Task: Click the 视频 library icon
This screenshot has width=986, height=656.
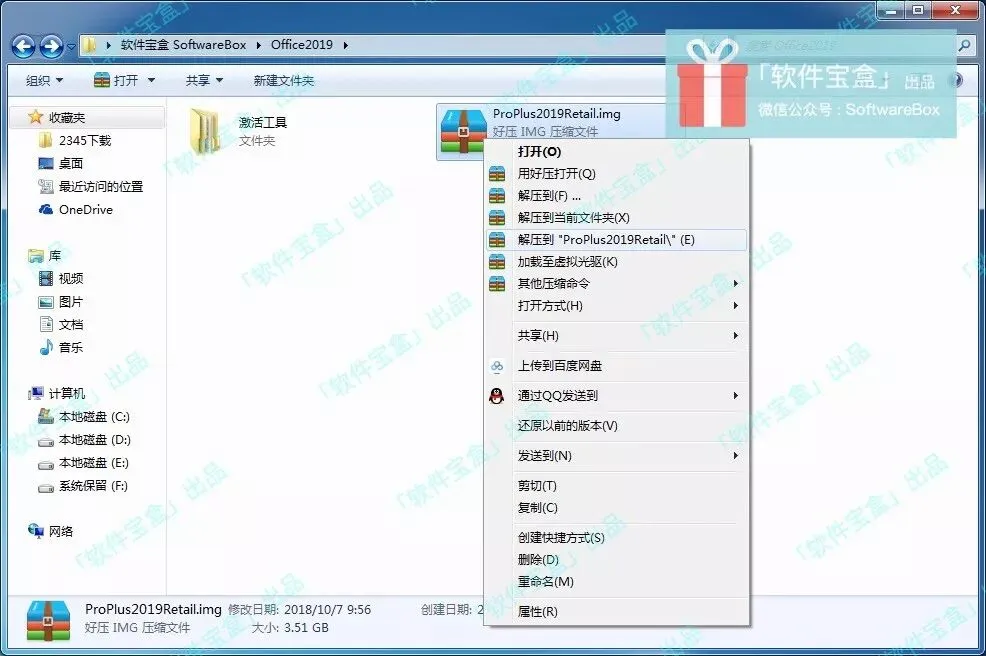Action: click(x=45, y=278)
